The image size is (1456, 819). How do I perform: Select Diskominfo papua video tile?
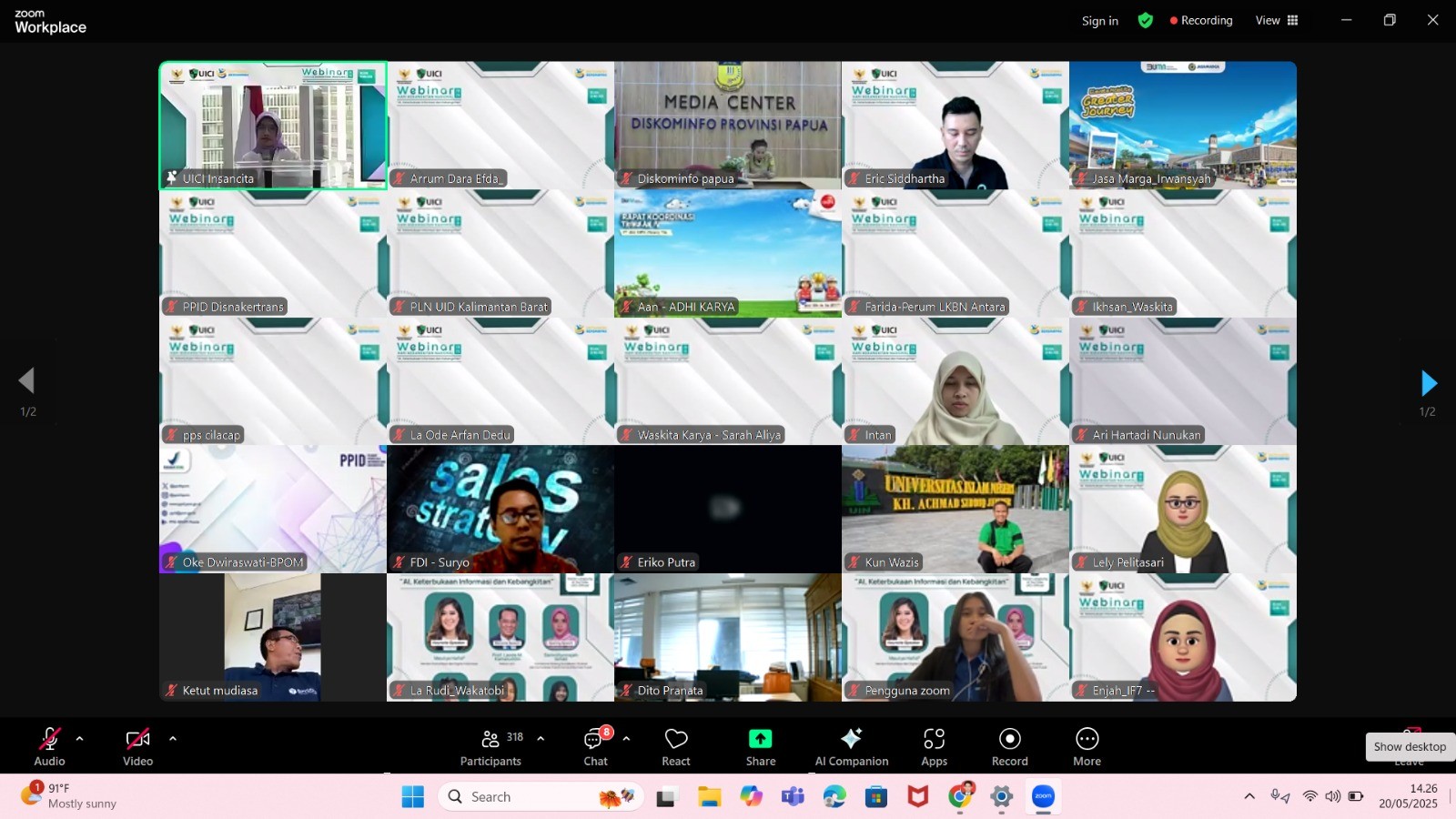728,126
